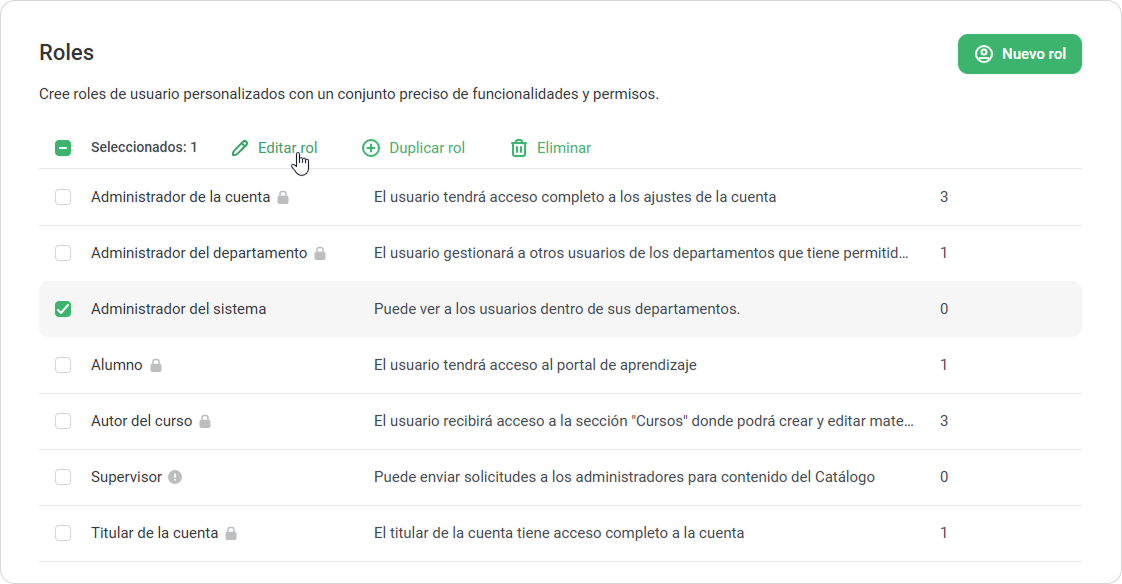Uncheck the Administrador del sistema checkbox
This screenshot has height=584, width=1122.
[63, 309]
